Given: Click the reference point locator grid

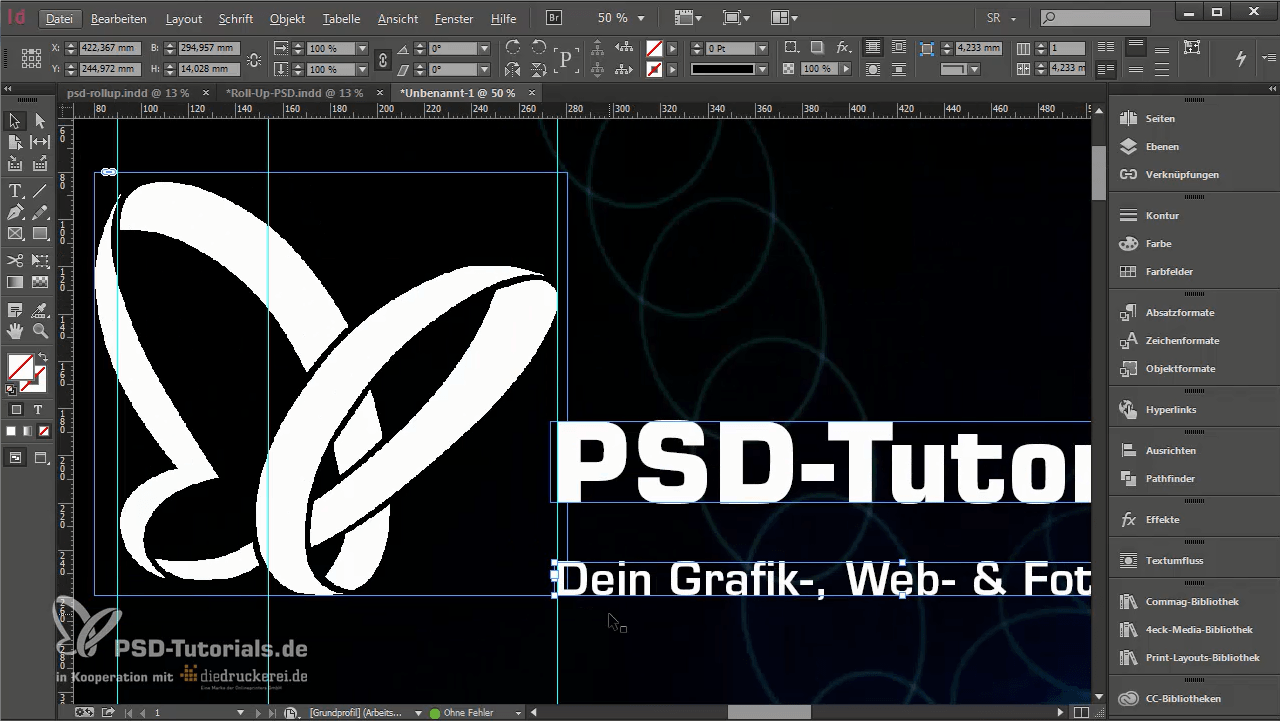Looking at the screenshot, I should (30, 58).
